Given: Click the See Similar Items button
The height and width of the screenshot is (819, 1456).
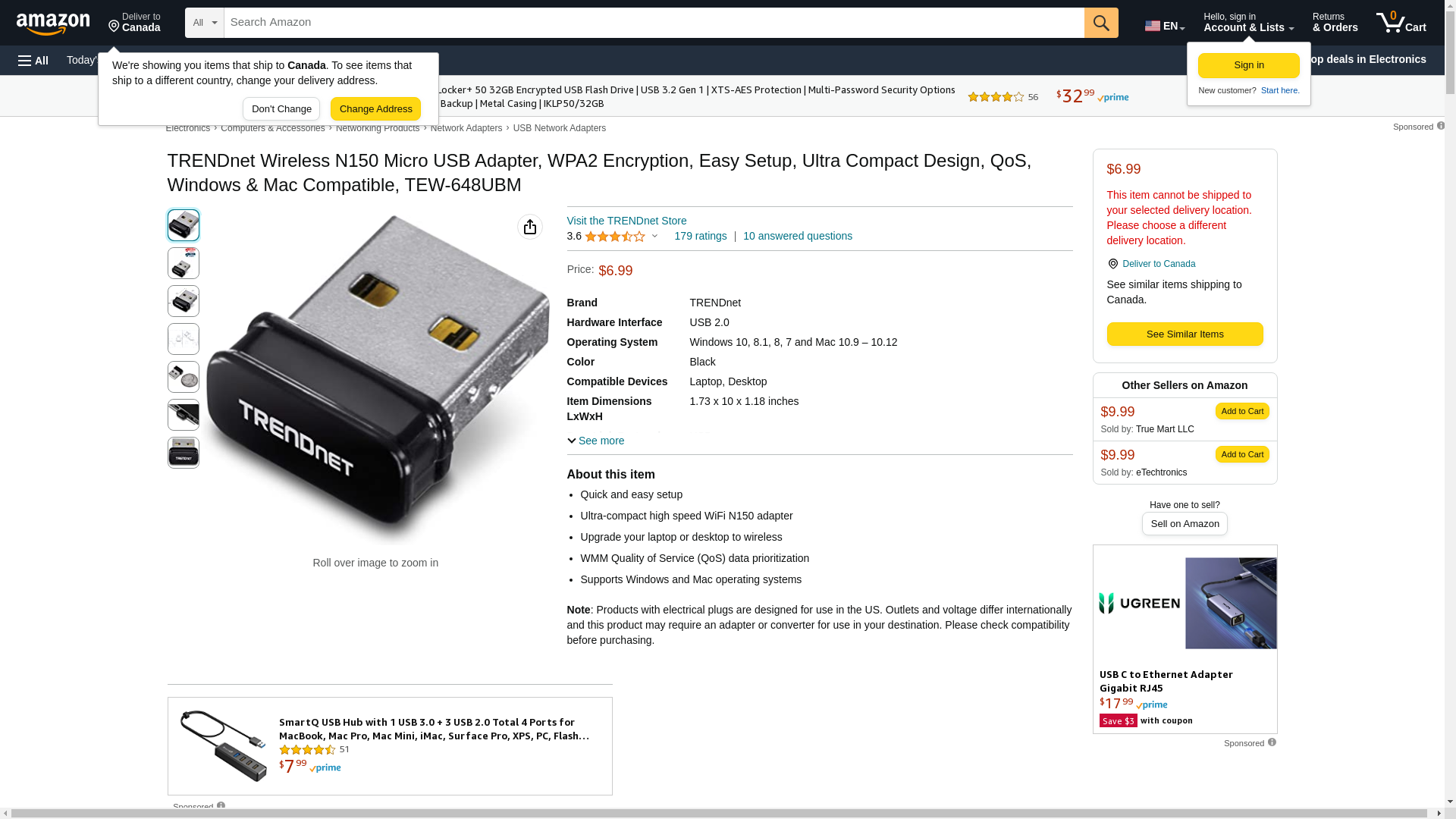Looking at the screenshot, I should tap(1185, 334).
